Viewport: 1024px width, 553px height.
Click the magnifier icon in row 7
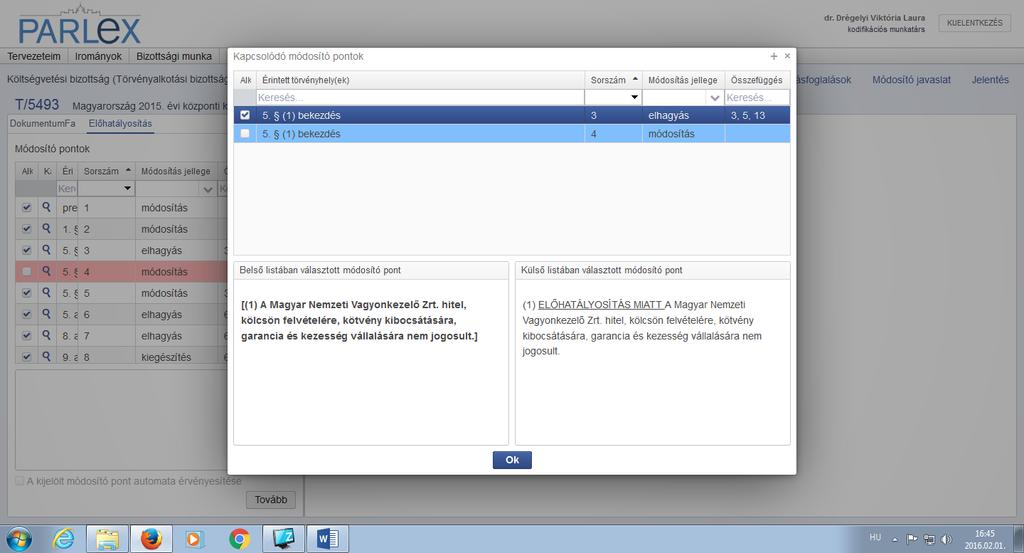pyautogui.click(x=46, y=335)
